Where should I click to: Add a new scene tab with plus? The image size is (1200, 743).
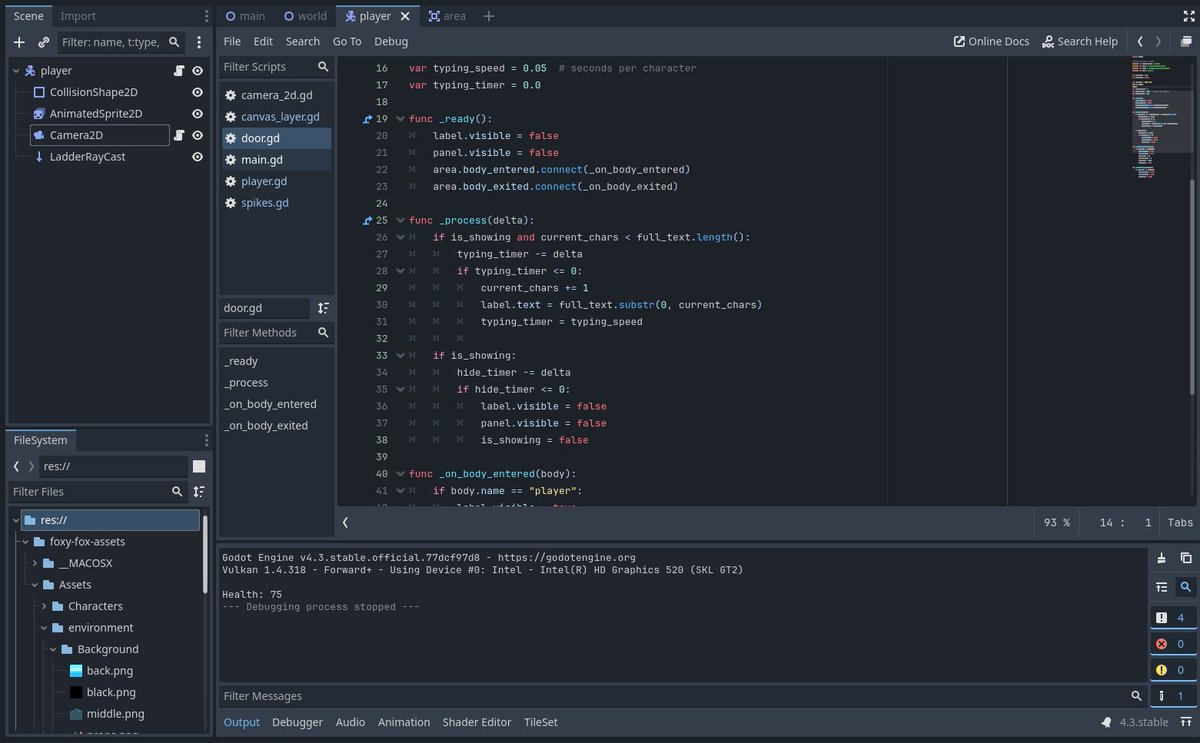(489, 16)
